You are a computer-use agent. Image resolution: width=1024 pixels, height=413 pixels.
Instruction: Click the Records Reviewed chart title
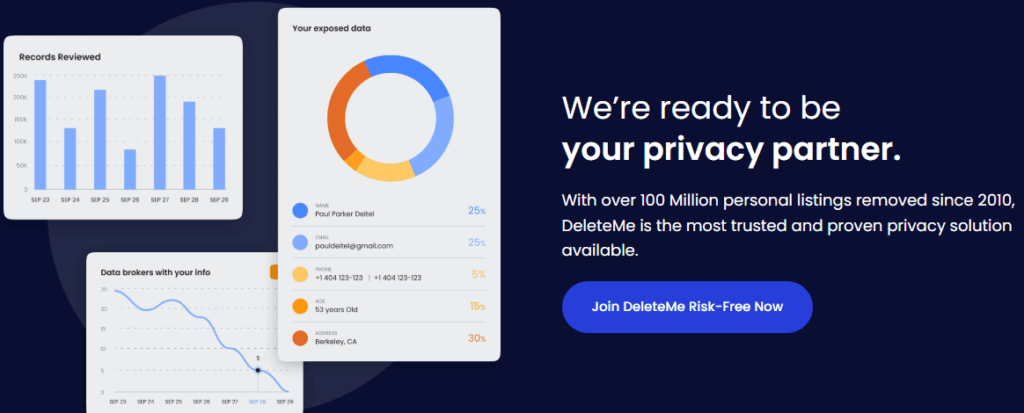click(x=60, y=57)
